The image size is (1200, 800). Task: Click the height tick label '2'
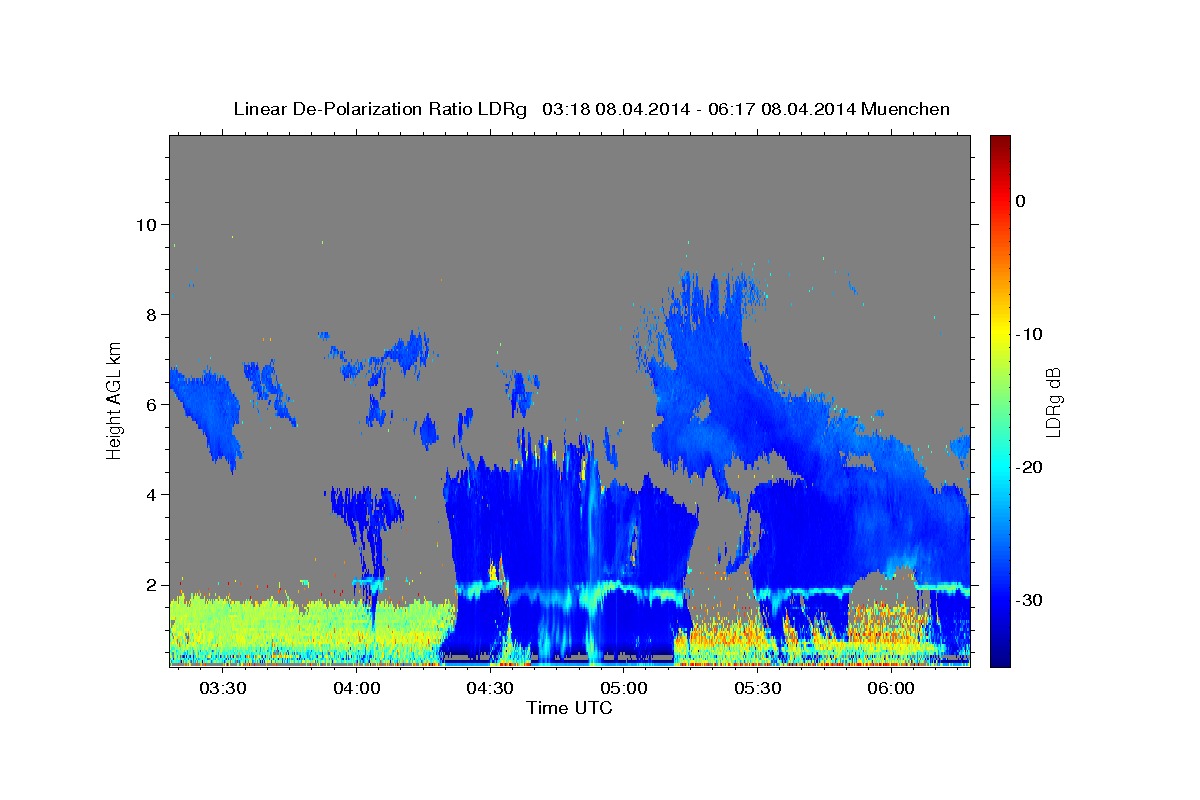tap(150, 584)
